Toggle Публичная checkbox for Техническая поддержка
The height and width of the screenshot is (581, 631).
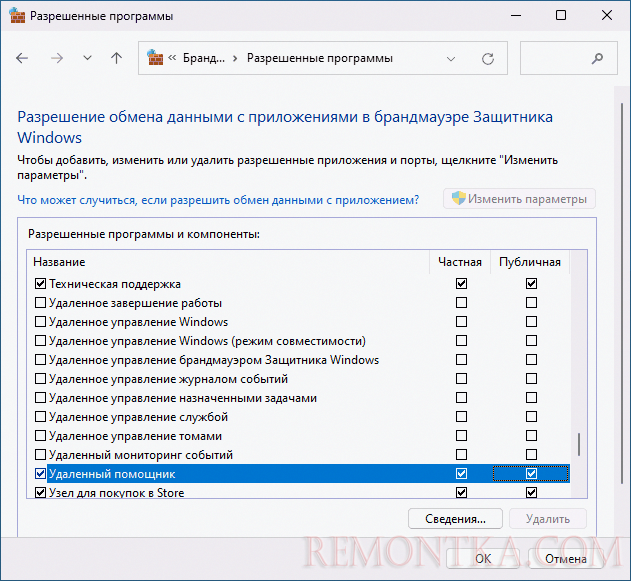tap(531, 284)
